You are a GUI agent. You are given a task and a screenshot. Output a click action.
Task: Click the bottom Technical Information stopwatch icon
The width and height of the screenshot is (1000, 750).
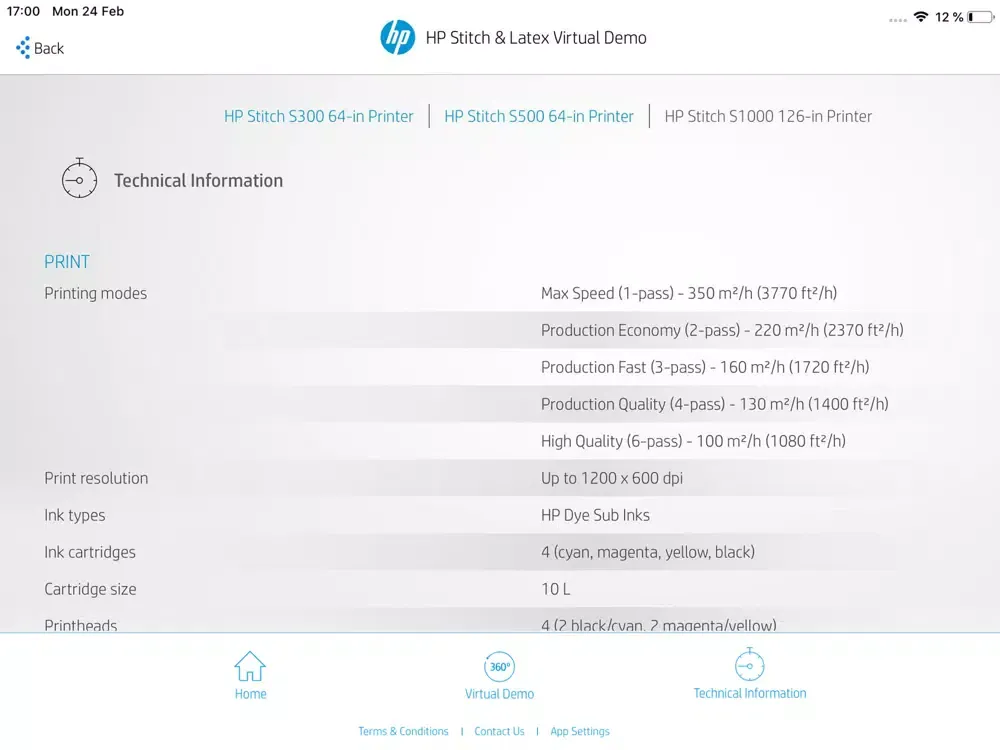click(749, 665)
